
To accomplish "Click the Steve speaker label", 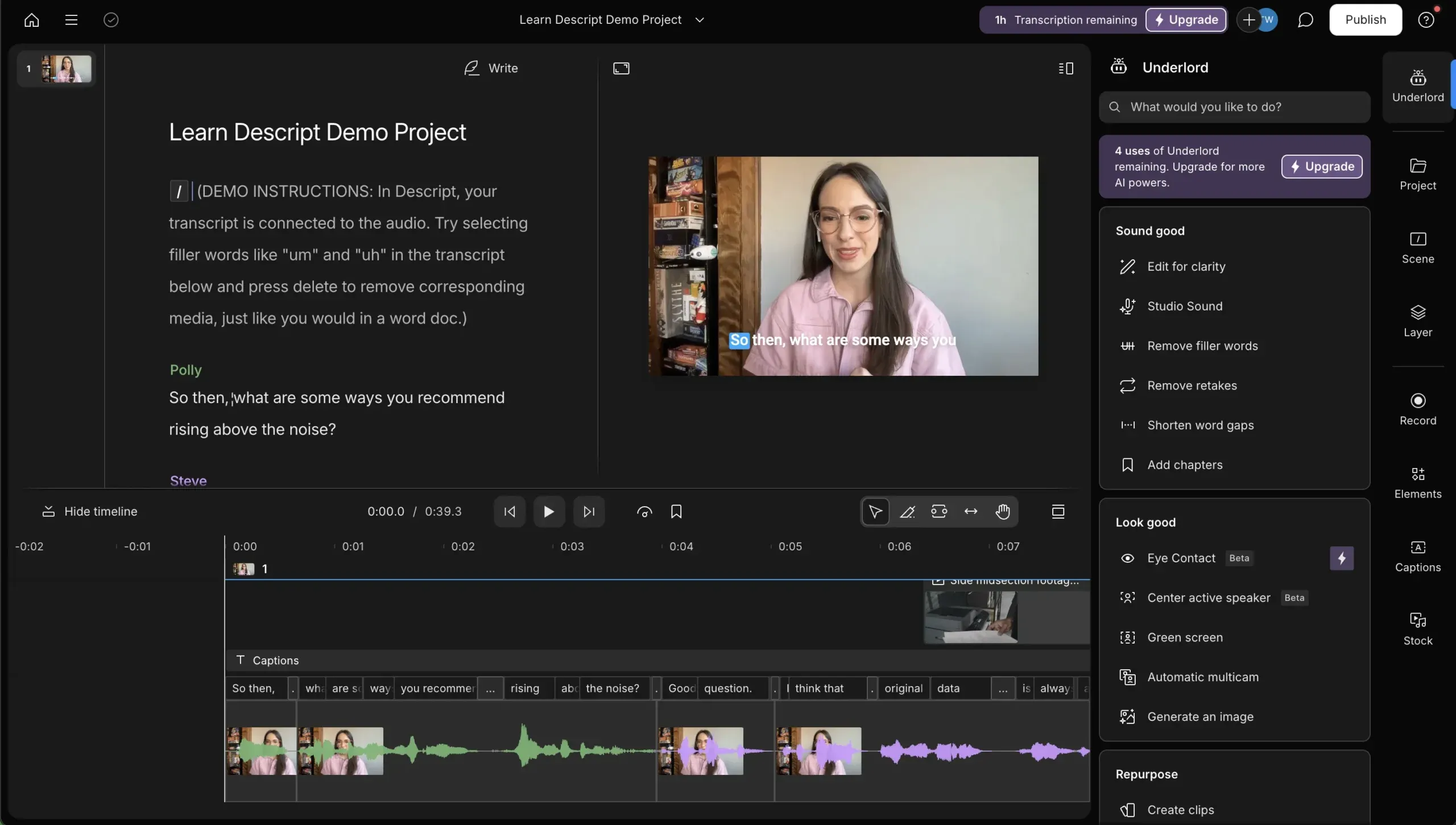I will pos(188,481).
